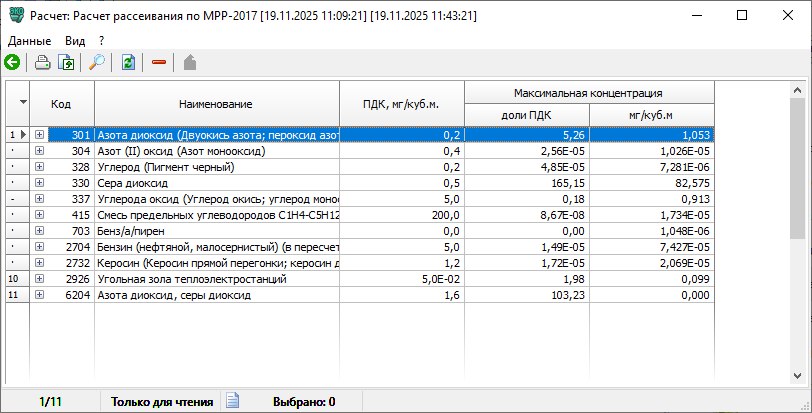The width and height of the screenshot is (812, 413).
Task: Open the Вид menu
Action: coord(75,40)
